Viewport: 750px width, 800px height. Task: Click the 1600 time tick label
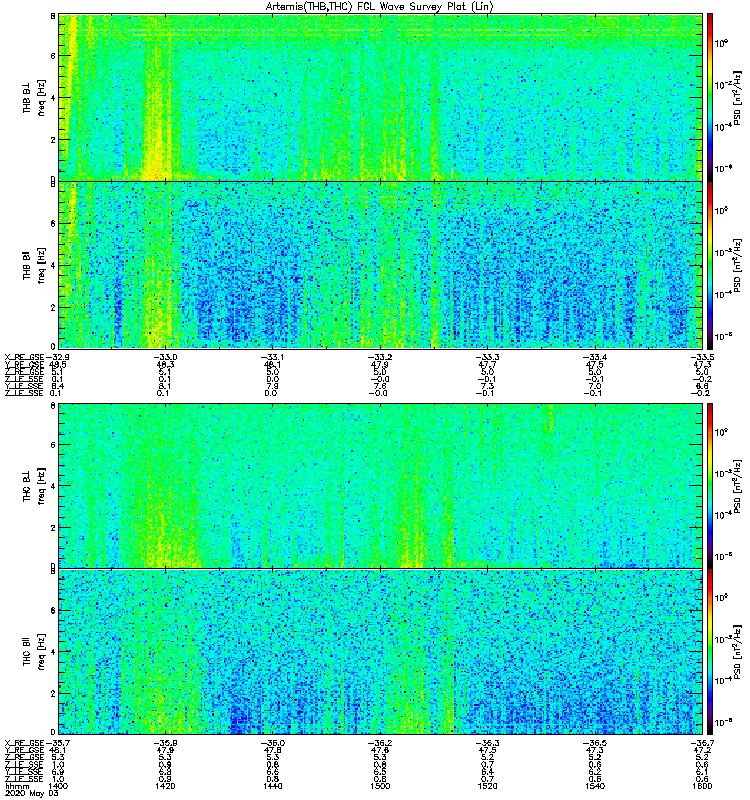coord(702,786)
